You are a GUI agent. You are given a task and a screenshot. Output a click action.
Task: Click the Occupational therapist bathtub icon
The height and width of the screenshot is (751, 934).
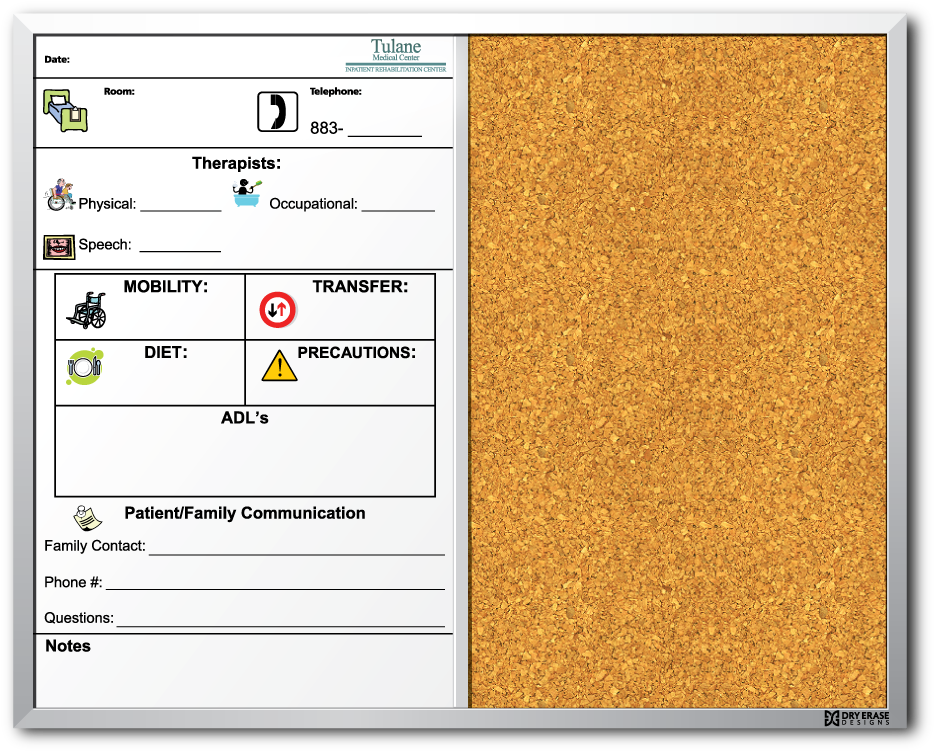click(247, 194)
